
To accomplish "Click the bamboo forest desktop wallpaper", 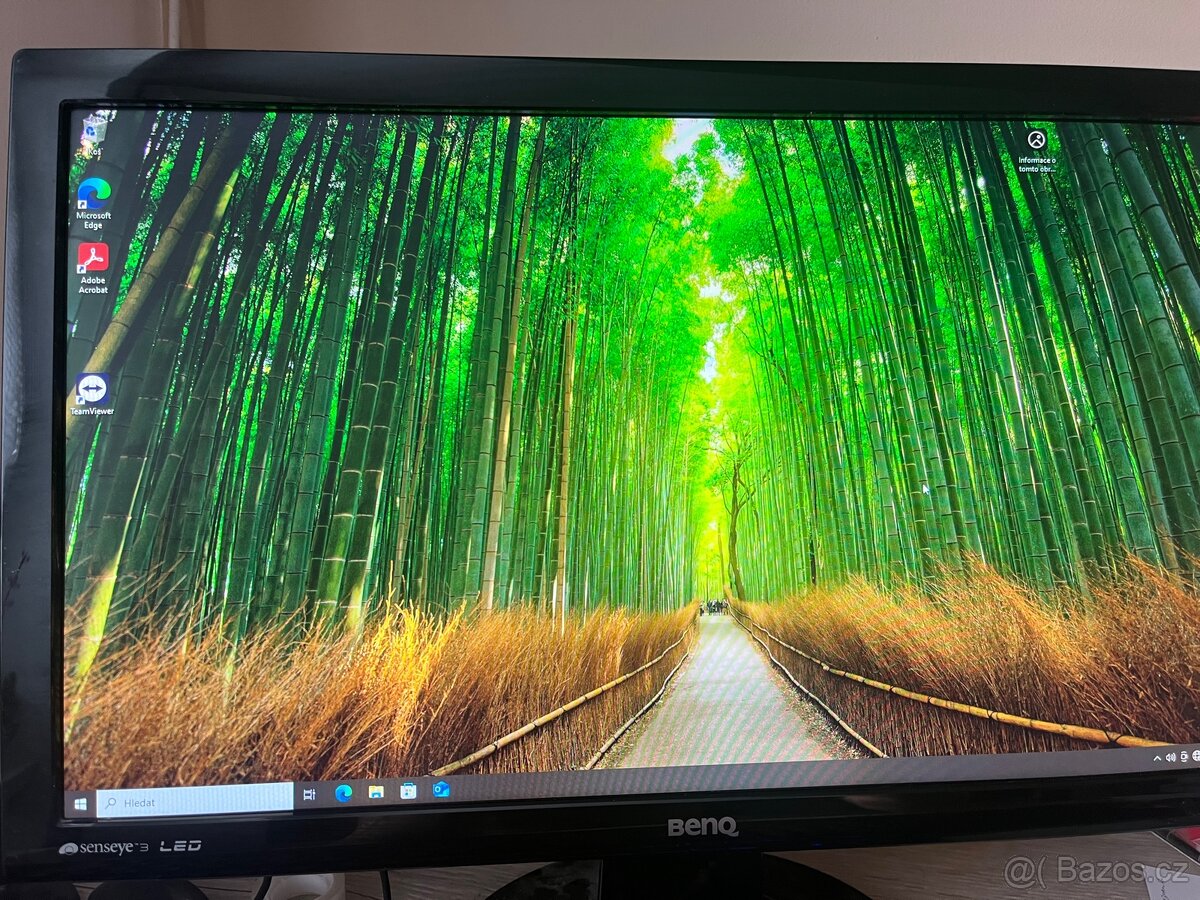I will [x=600, y=450].
